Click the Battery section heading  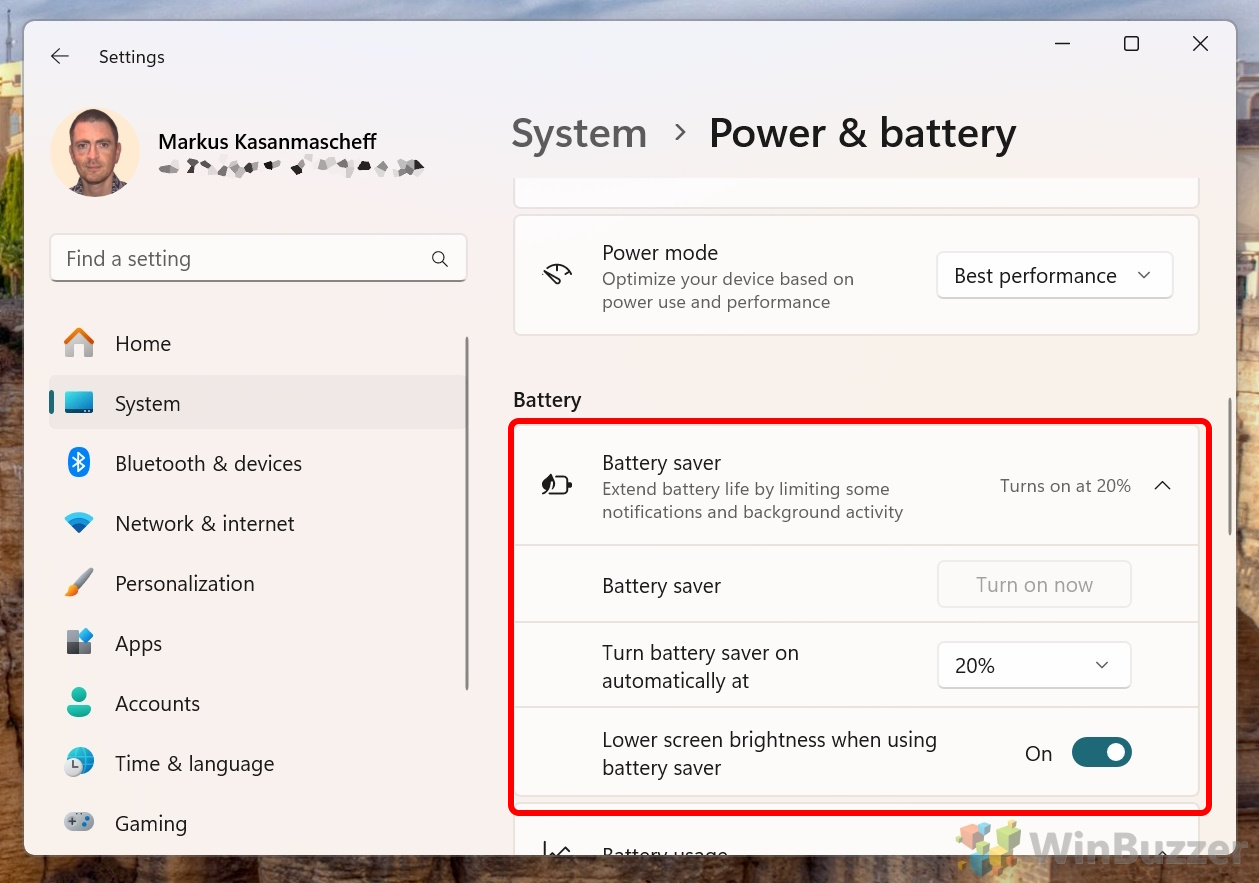click(547, 400)
